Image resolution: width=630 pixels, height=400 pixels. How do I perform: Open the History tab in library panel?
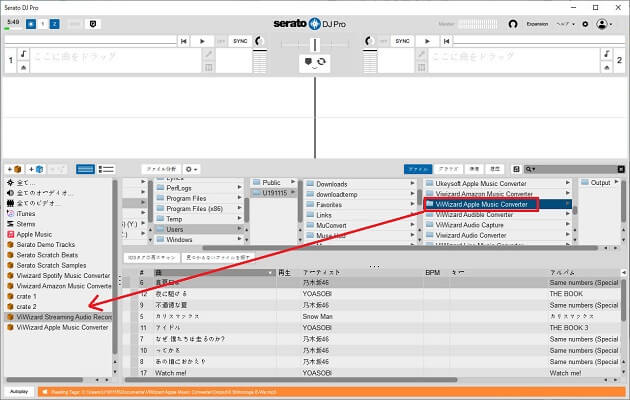tap(495, 169)
